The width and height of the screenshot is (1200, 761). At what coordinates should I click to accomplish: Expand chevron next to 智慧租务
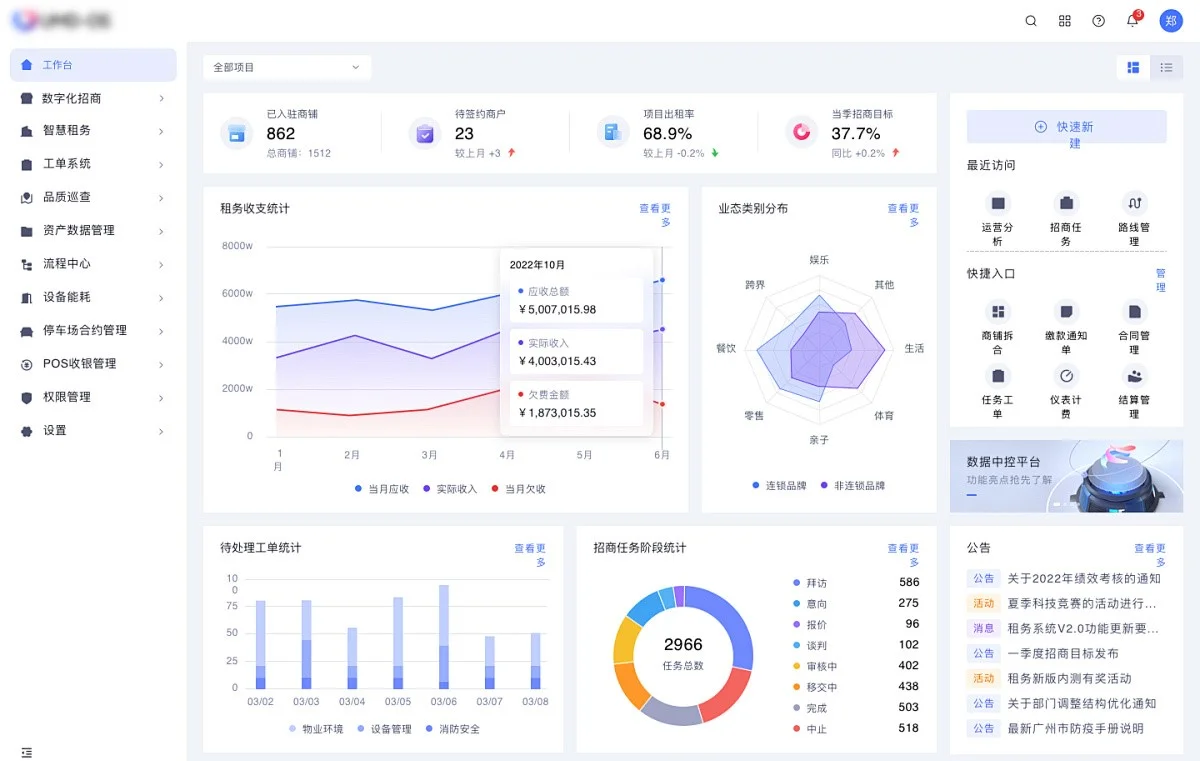pyautogui.click(x=161, y=130)
